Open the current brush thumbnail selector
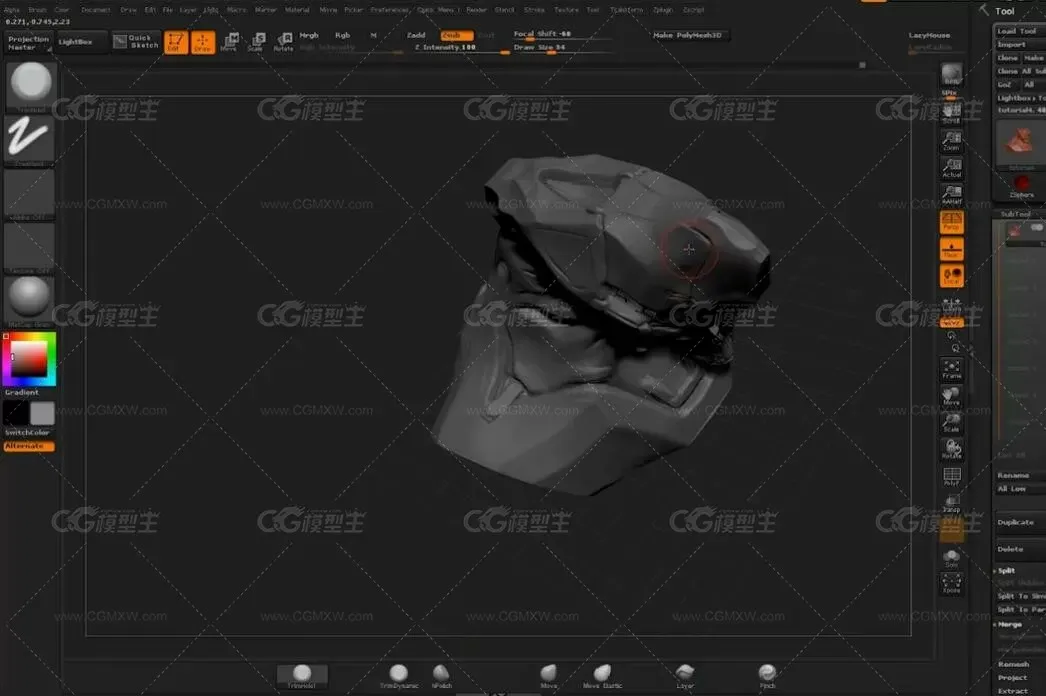1046x696 pixels. point(30,86)
